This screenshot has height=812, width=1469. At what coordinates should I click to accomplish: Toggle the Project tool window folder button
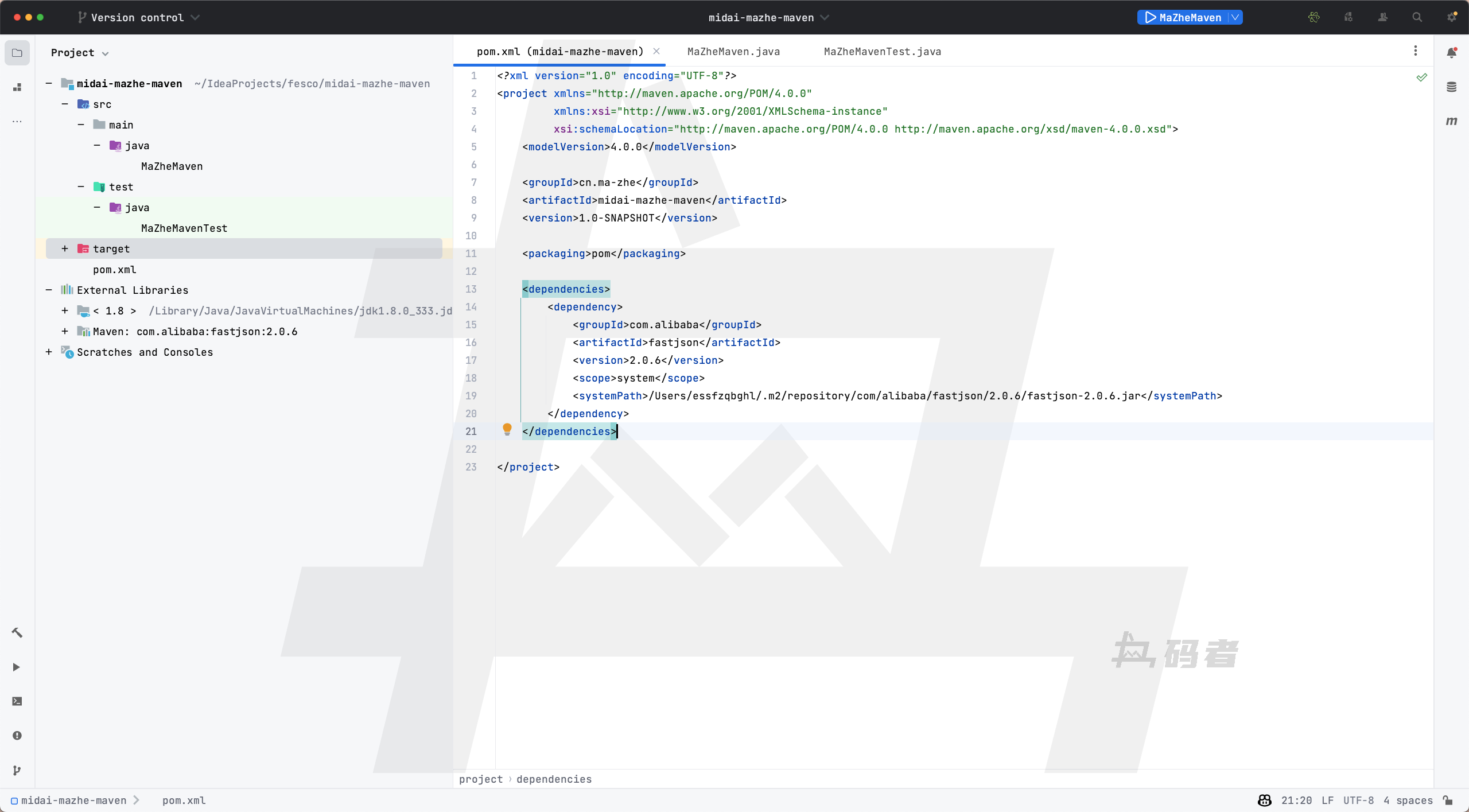pos(17,53)
